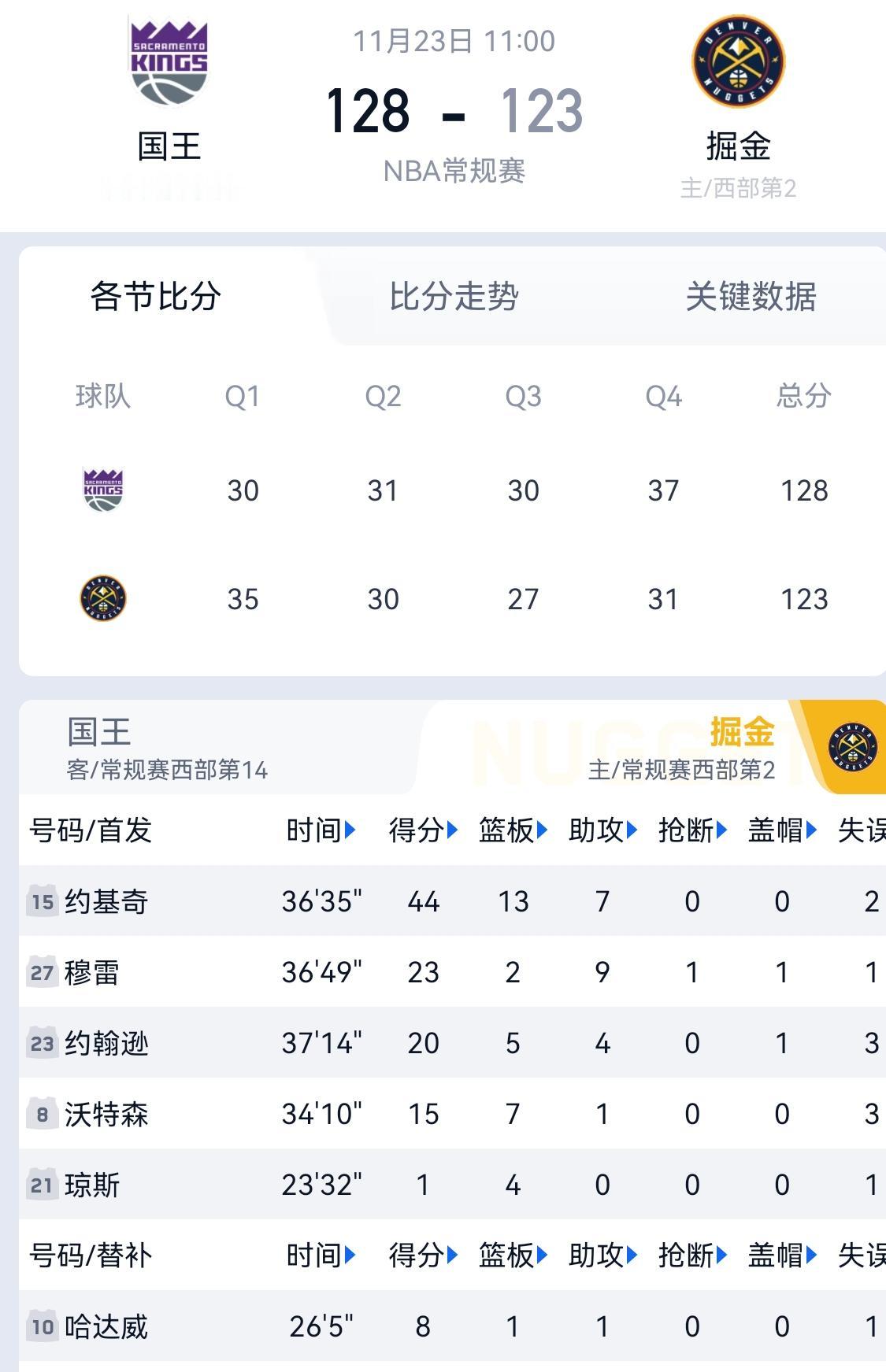
Task: Open player 沃特森 details
Action: point(106,1114)
